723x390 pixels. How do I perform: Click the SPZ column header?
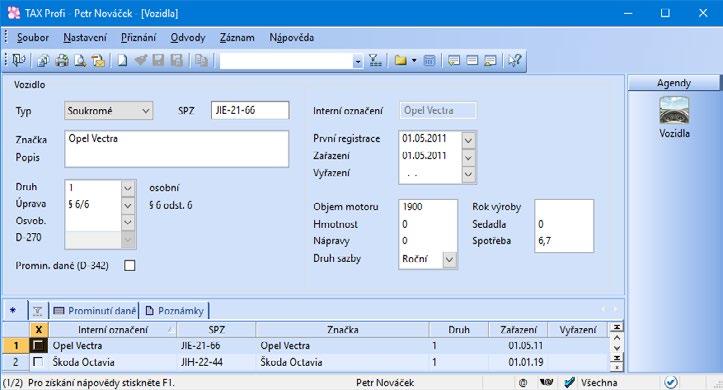coord(216,330)
